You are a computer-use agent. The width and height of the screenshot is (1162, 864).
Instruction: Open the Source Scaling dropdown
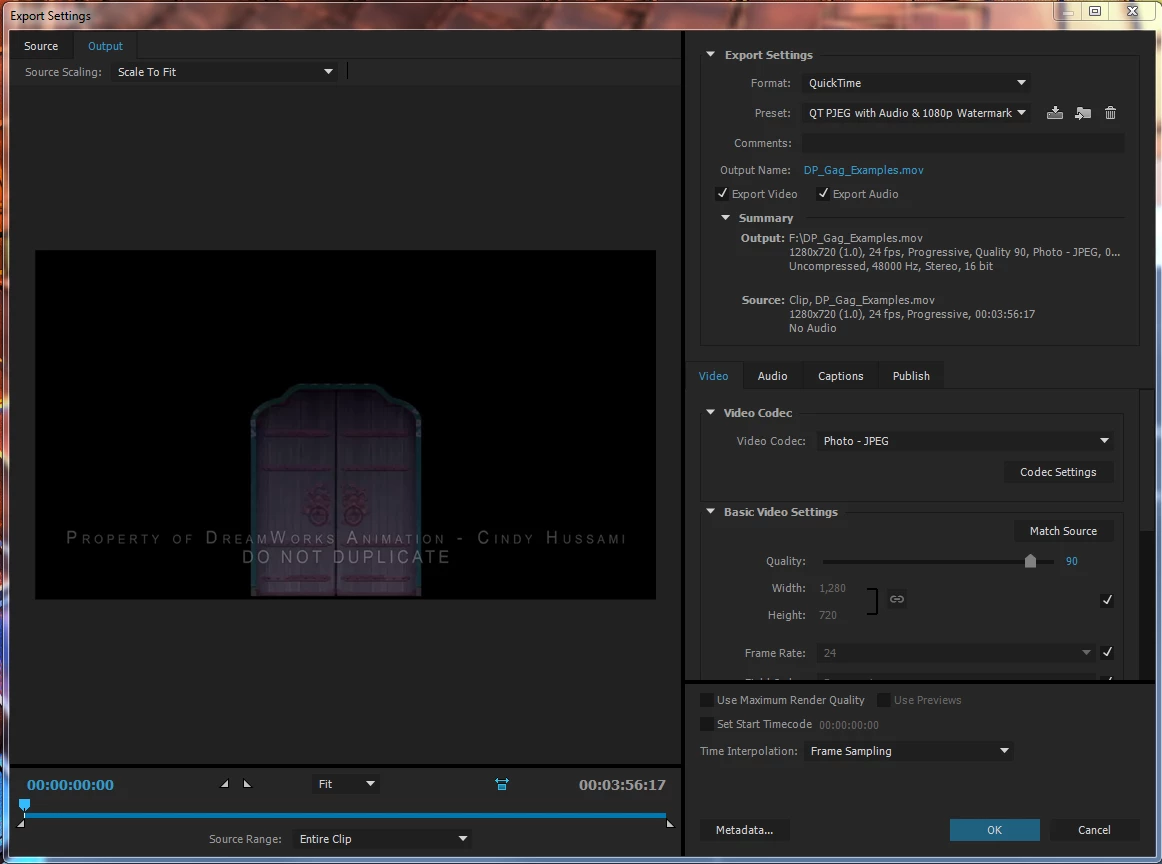point(225,72)
